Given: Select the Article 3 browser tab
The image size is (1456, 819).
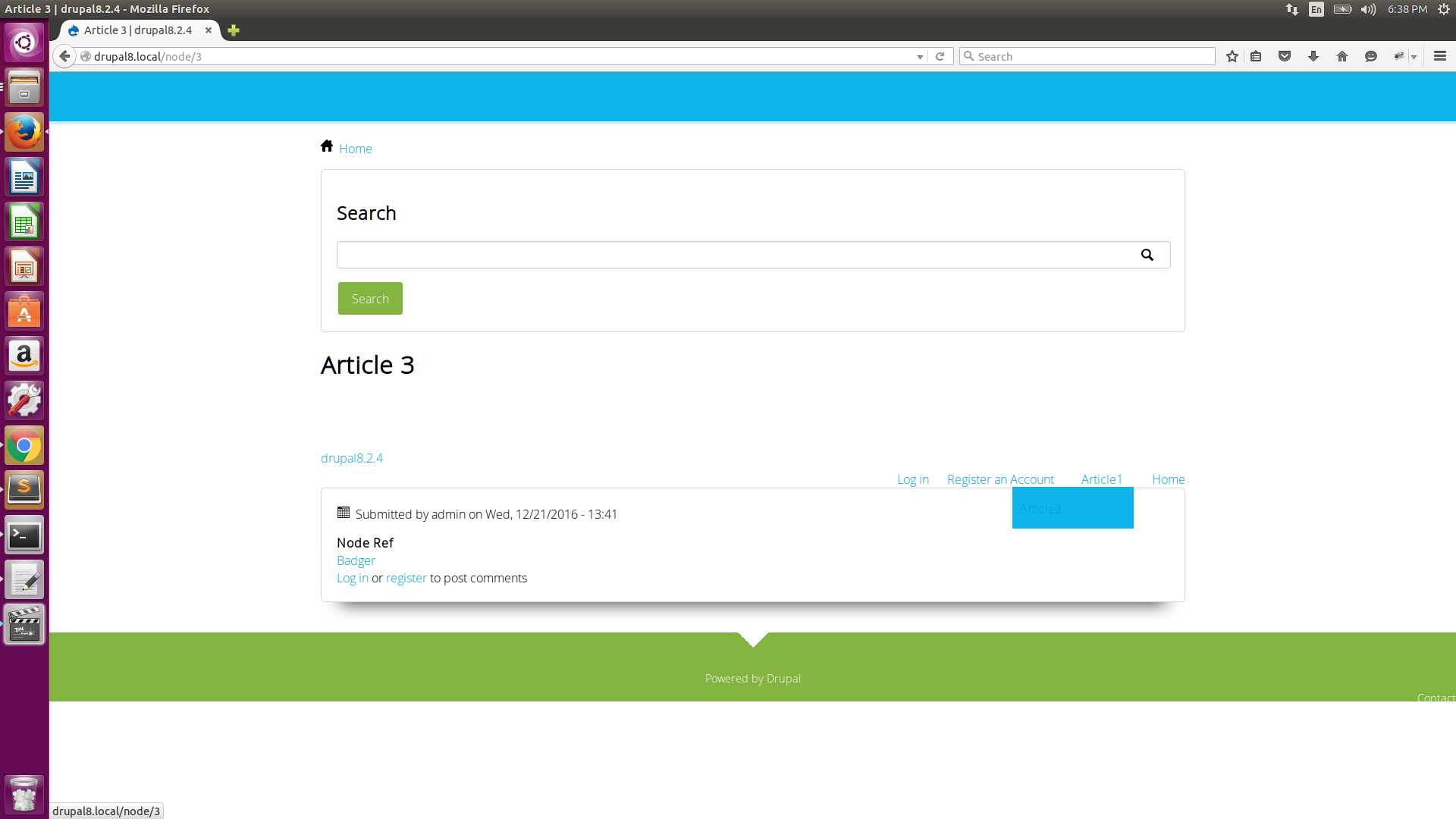Looking at the screenshot, I should [x=138, y=30].
